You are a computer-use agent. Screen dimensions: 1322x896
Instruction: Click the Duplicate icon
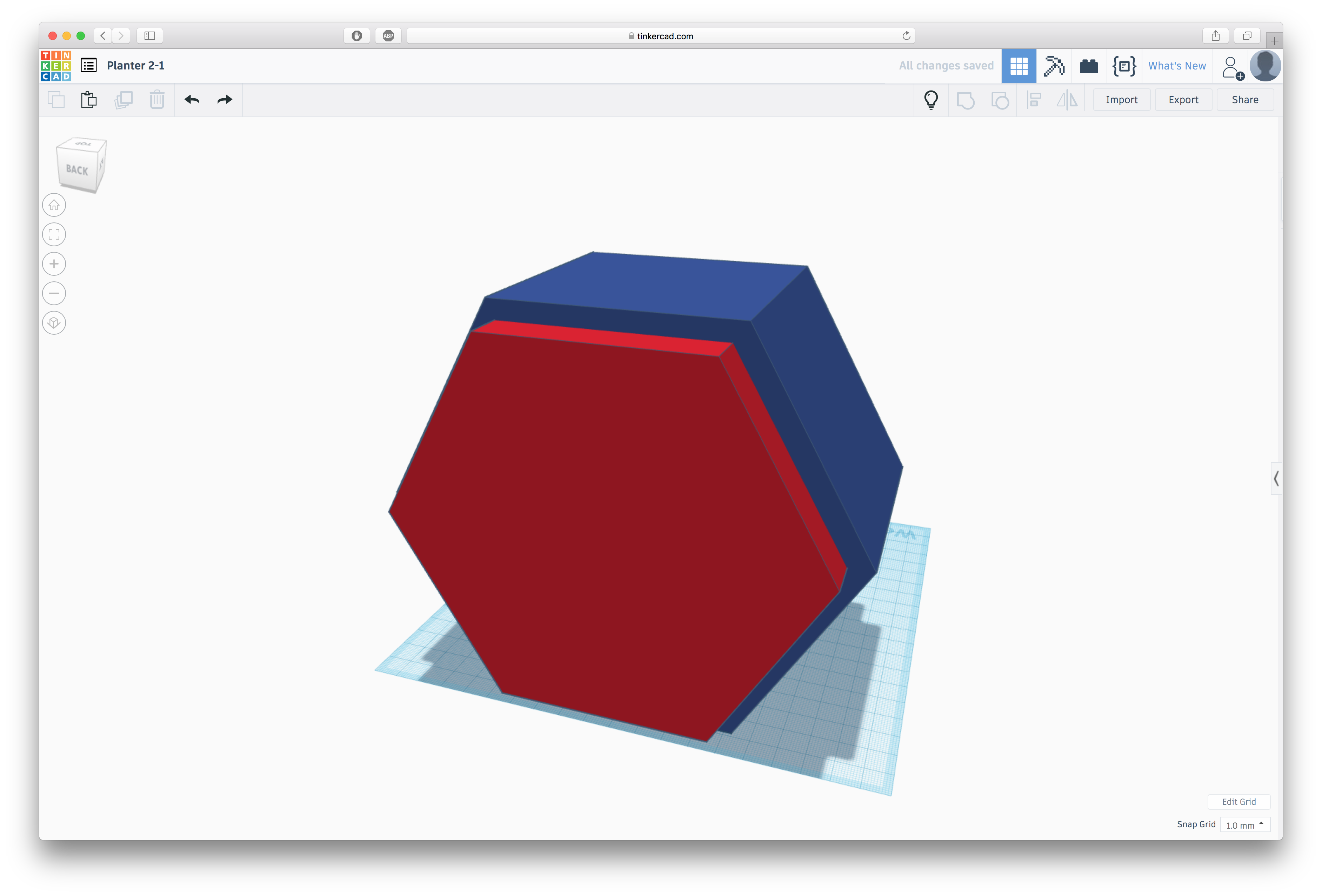click(x=123, y=100)
